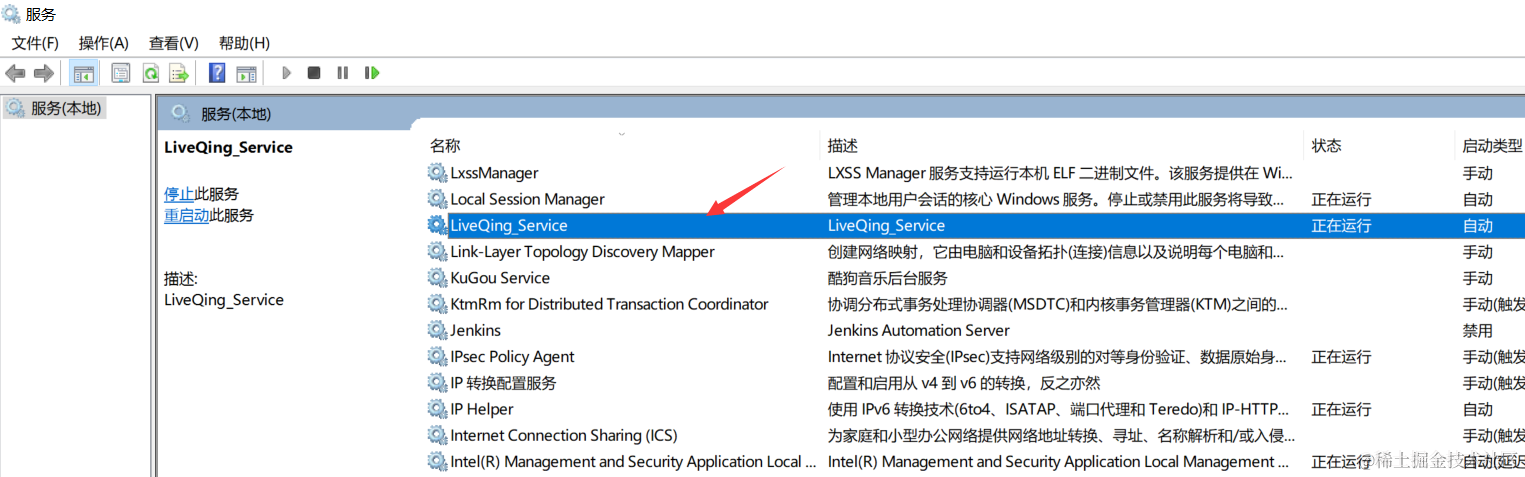The image size is (1525, 477).
Task: Click the Refresh icon in the toolbar
Action: 150,73
